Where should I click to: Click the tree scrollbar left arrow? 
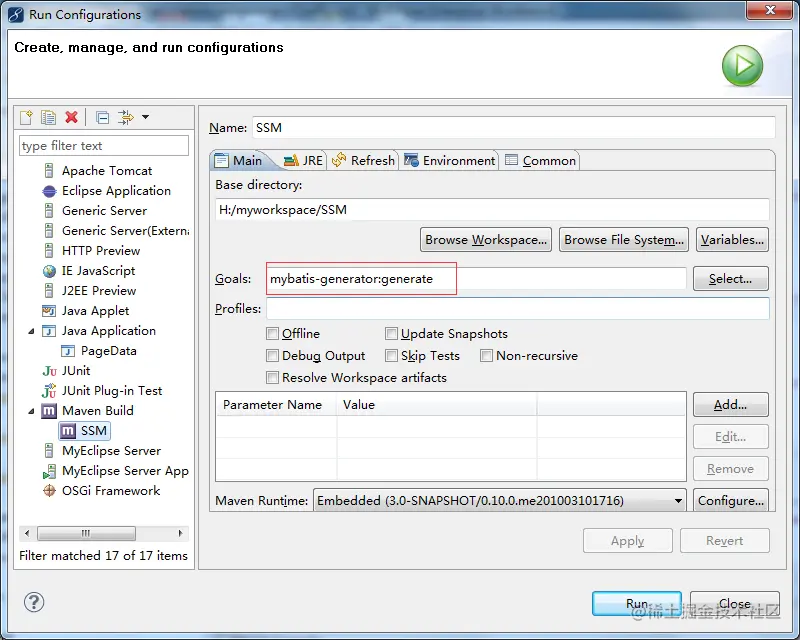tap(27, 533)
